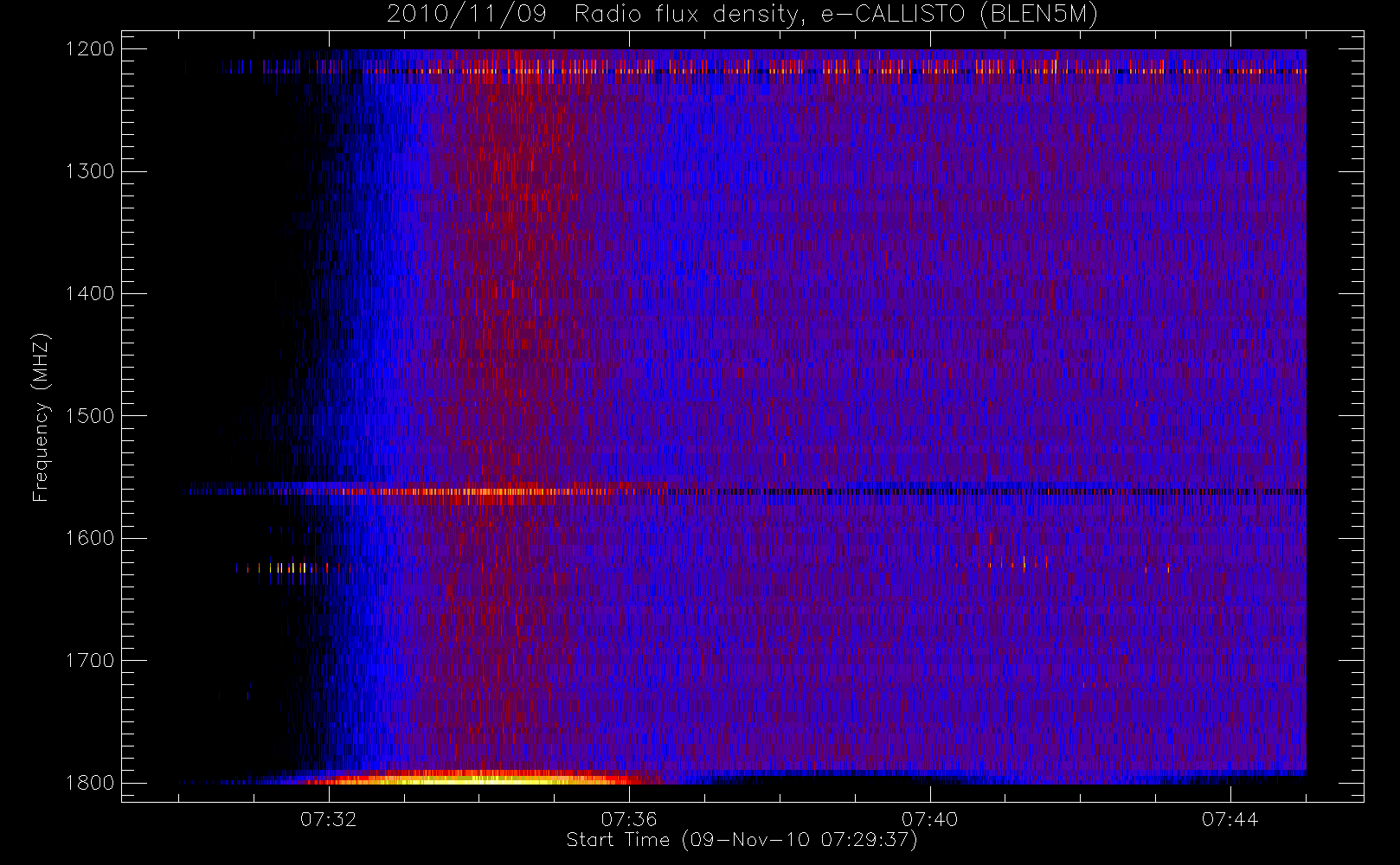Viewport: 1400px width, 865px height.
Task: Click the "Frequency (MHZ)" axis label
Action: coord(41,417)
